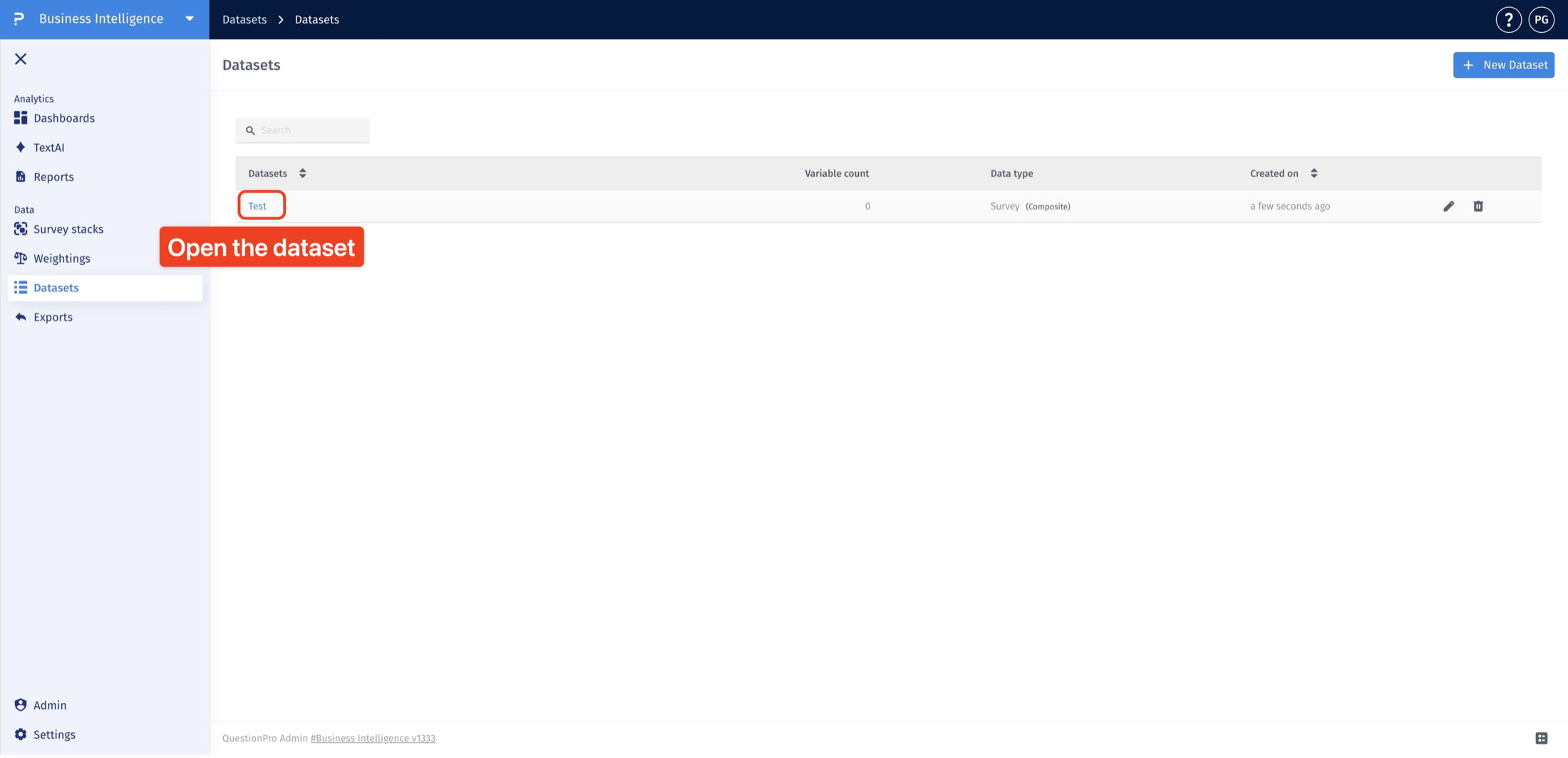This screenshot has height=758, width=1568.
Task: Click the Data type column header
Action: click(x=1011, y=173)
